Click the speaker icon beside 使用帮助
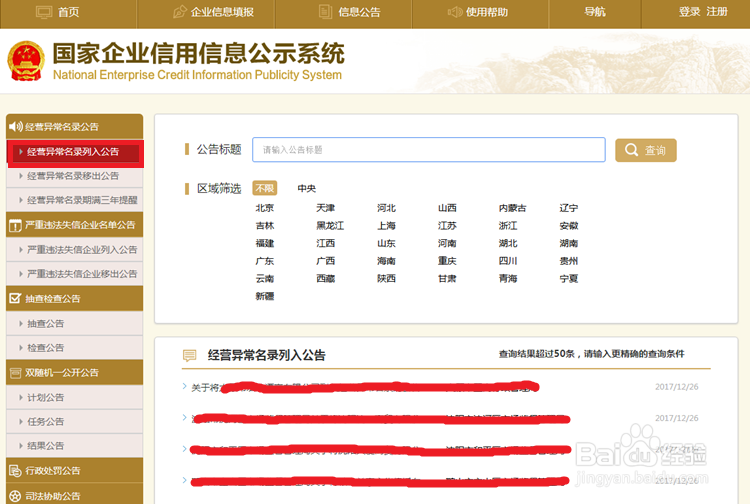 [455, 11]
